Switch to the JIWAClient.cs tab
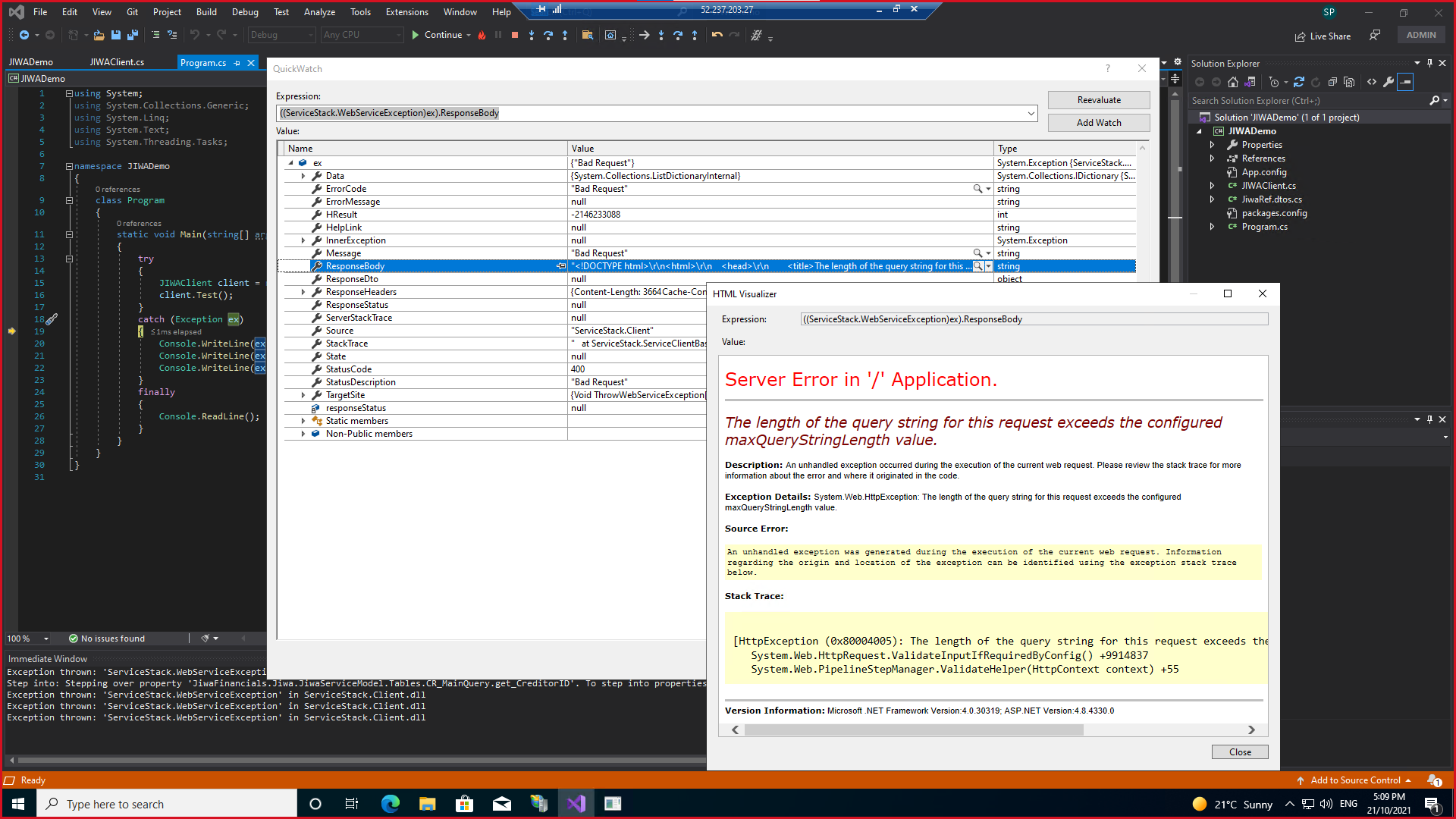Image resolution: width=1456 pixels, height=819 pixels. point(117,62)
